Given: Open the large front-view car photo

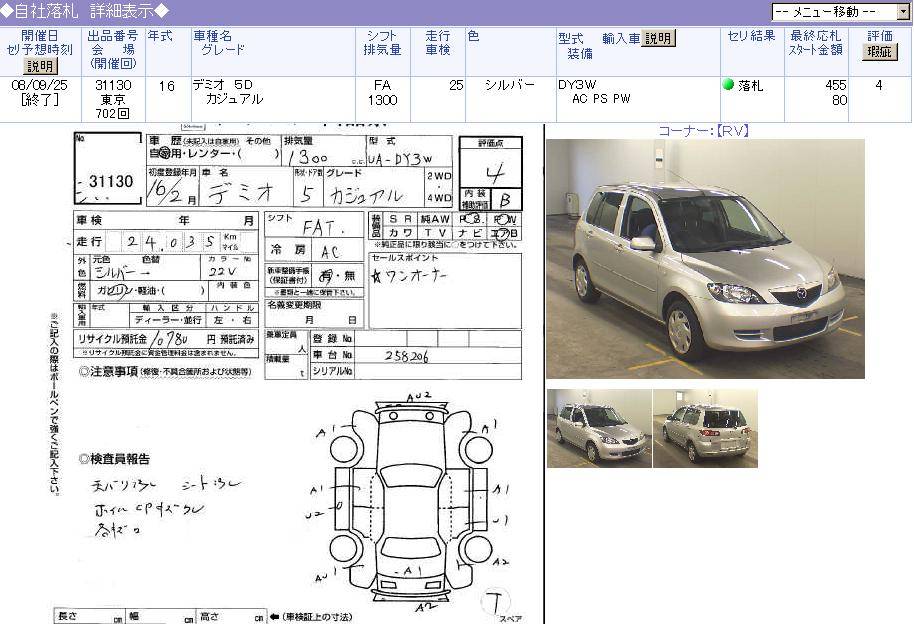Looking at the screenshot, I should [x=705, y=259].
